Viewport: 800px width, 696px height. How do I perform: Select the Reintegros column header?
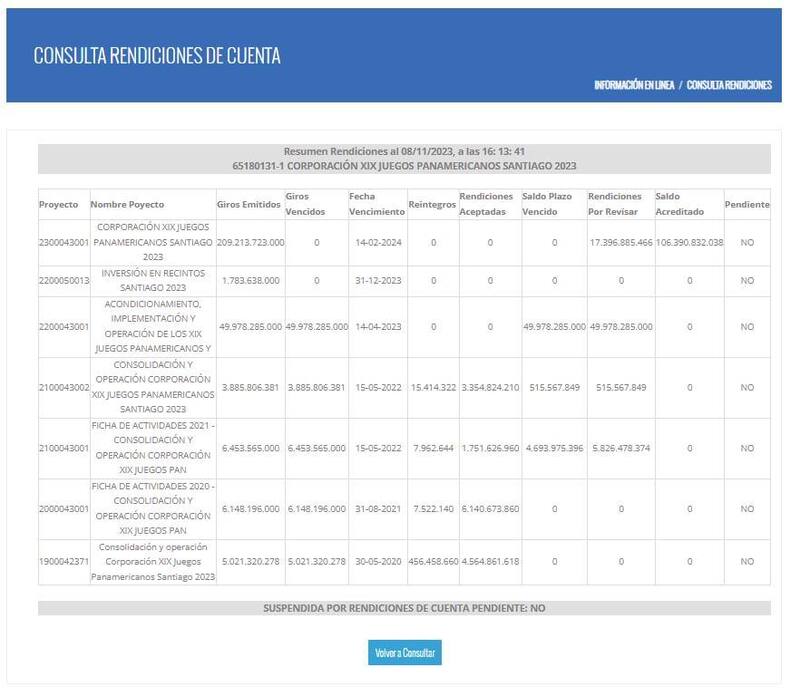coord(432,204)
